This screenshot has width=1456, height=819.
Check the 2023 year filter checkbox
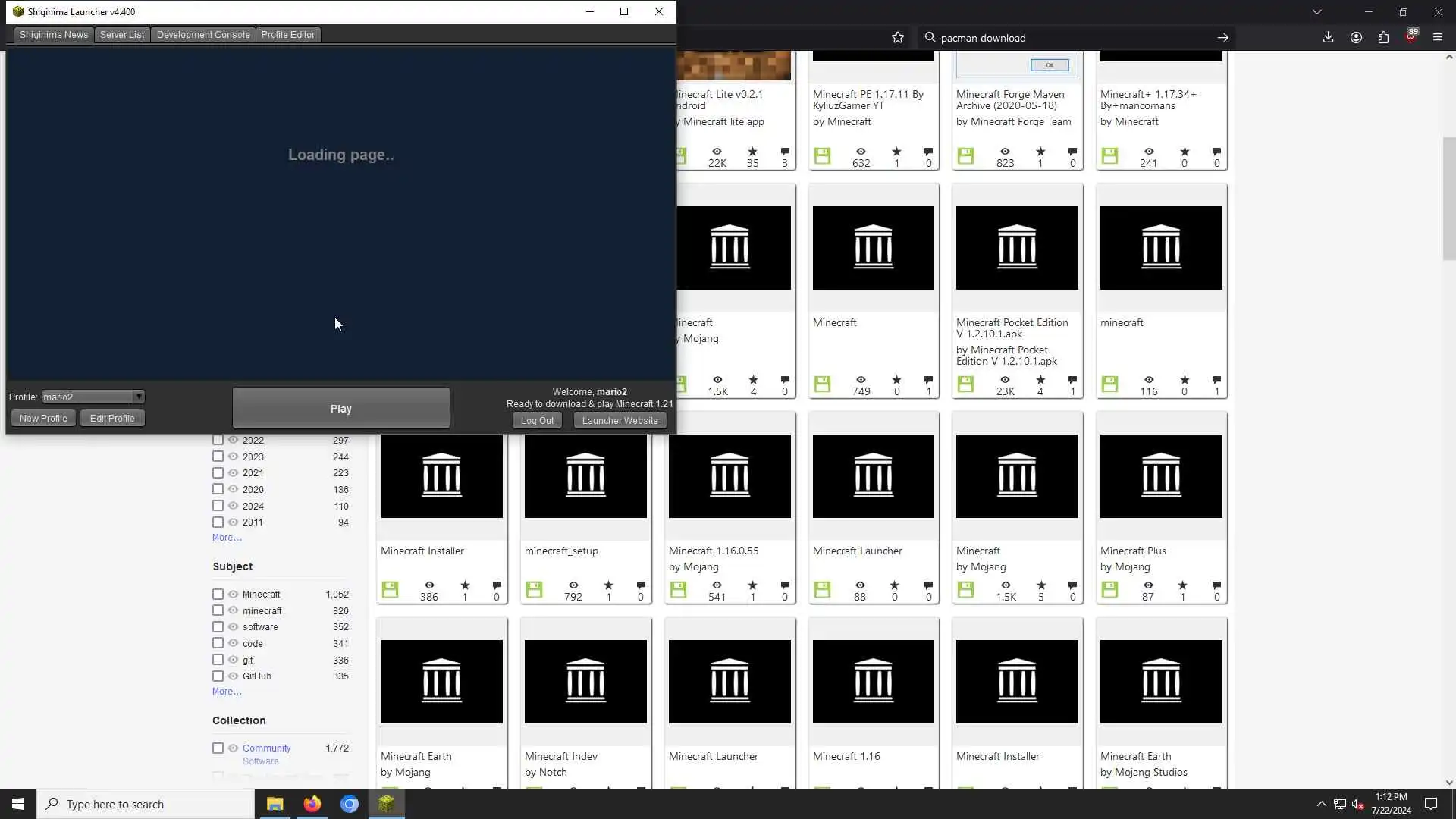218,457
